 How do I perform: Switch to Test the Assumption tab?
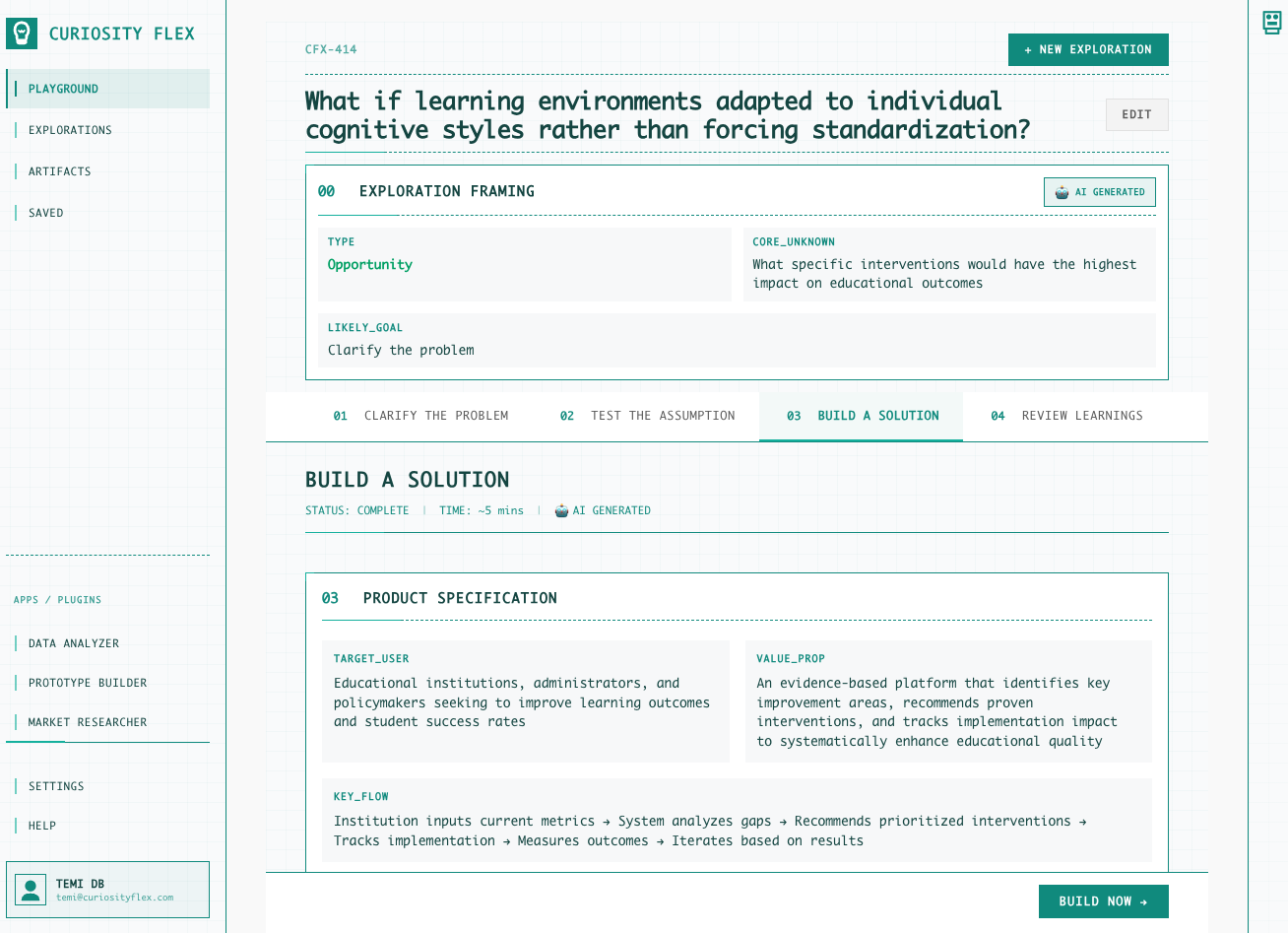tap(647, 416)
